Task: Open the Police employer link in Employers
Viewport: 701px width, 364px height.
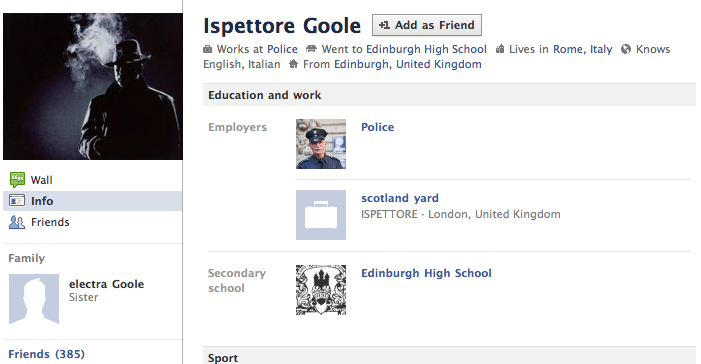Action: coord(377,127)
